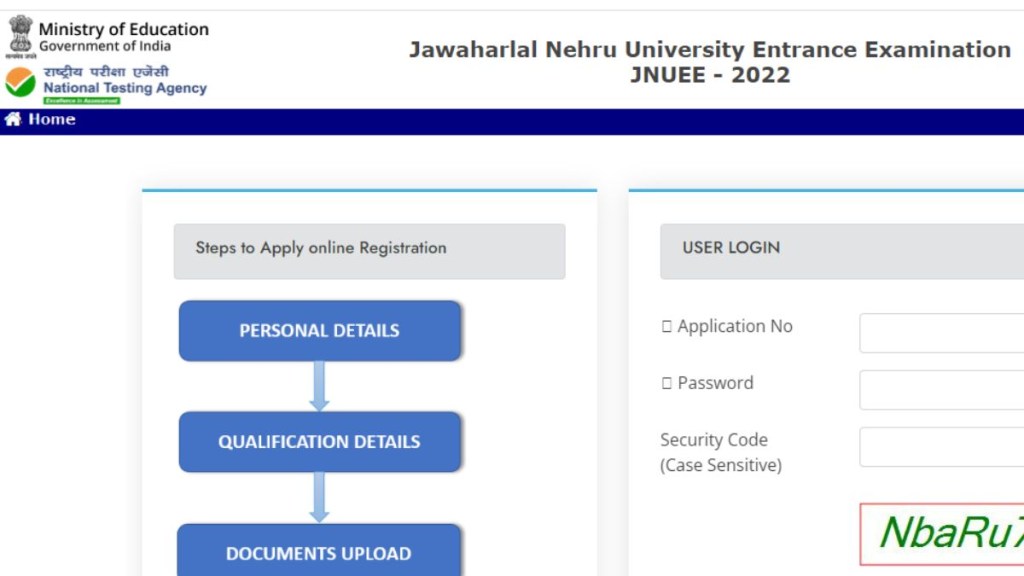Screen dimensions: 1024x576
Task: Open the Home menu link
Action: click(x=51, y=120)
